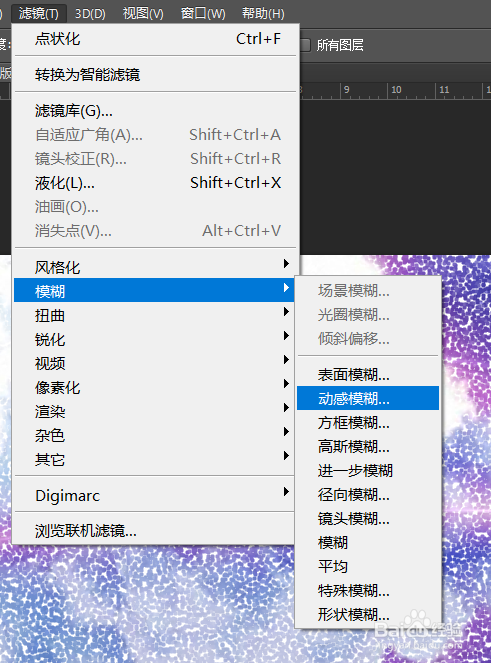The height and width of the screenshot is (663, 491).
Task: Open 滤镜库(G)... filter gallery
Action: click(155, 111)
